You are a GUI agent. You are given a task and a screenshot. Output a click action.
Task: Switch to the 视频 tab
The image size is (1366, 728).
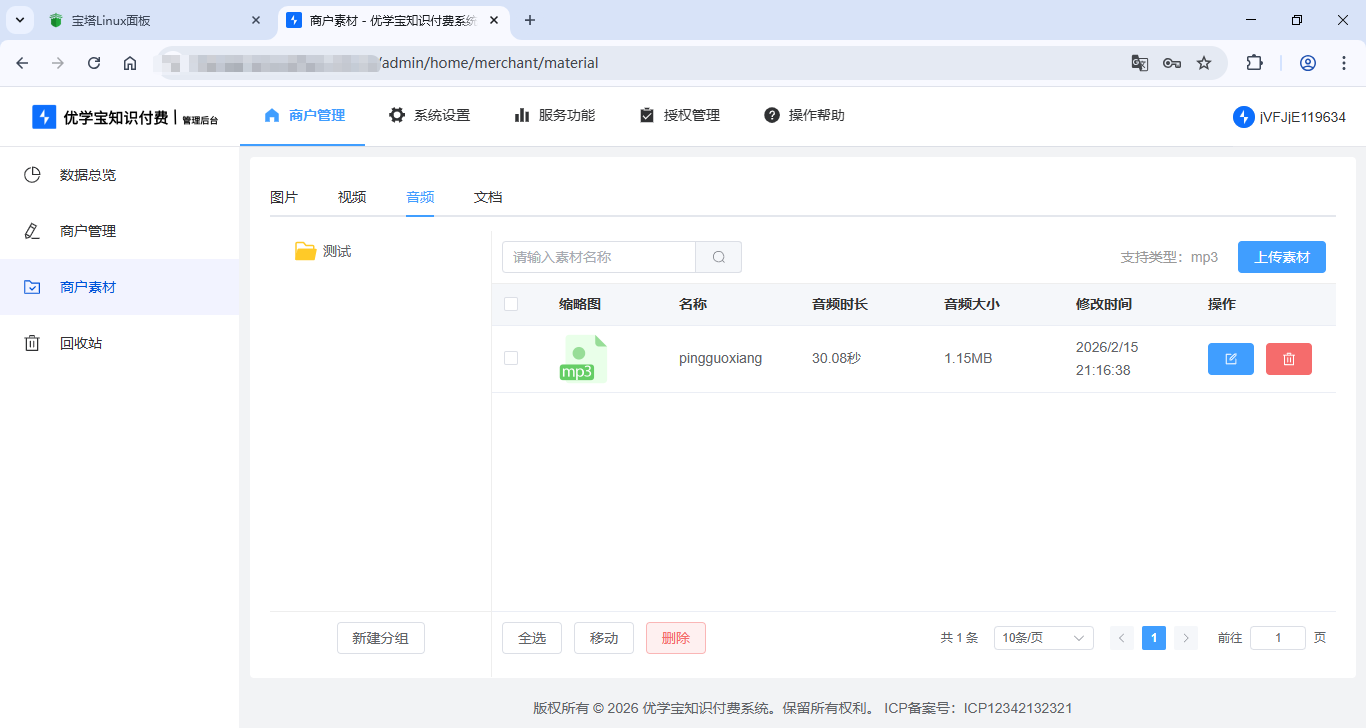352,197
